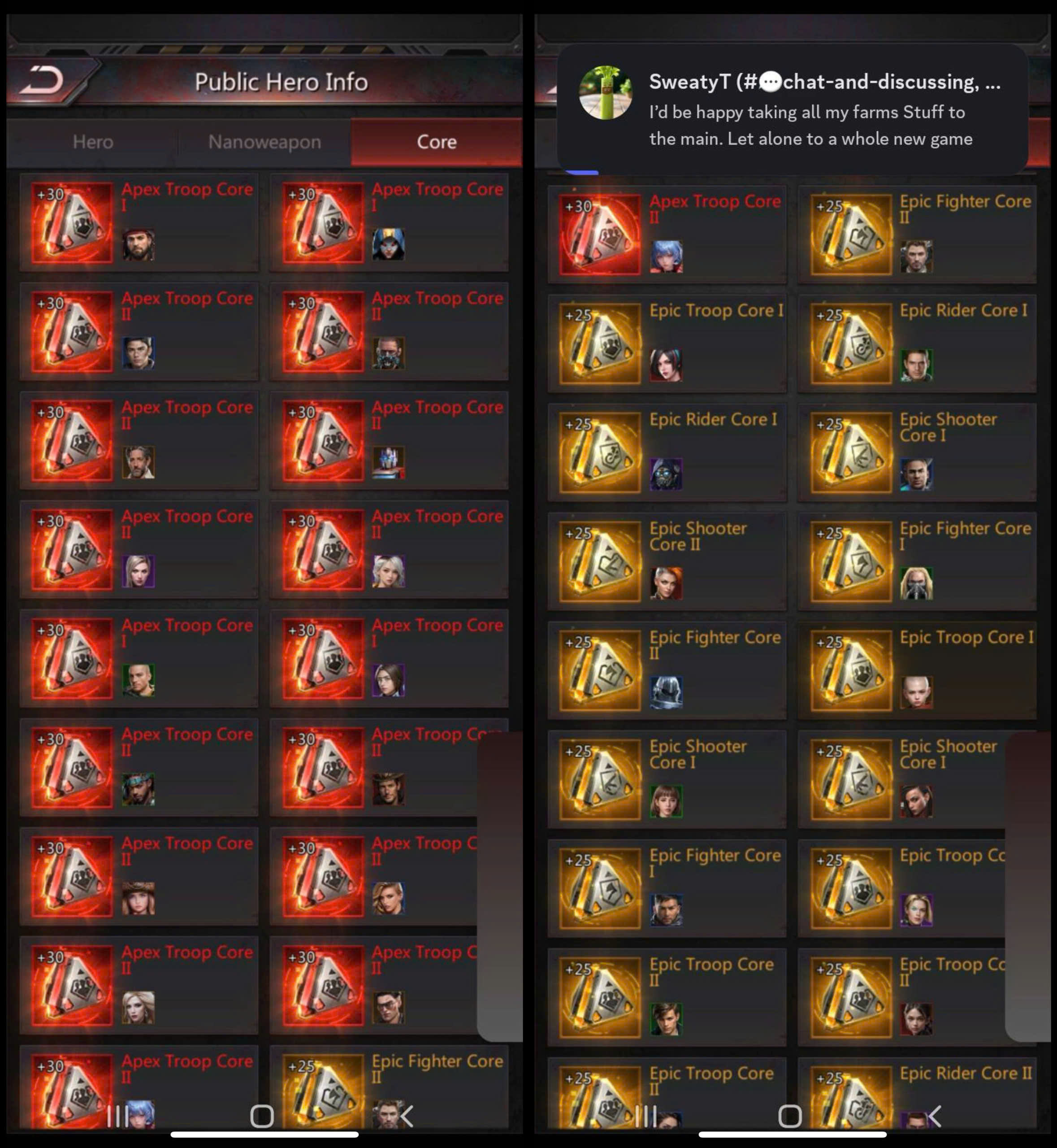The width and height of the screenshot is (1057, 1148).
Task: Tap the Android home button on the left screen
Action: tap(262, 1116)
